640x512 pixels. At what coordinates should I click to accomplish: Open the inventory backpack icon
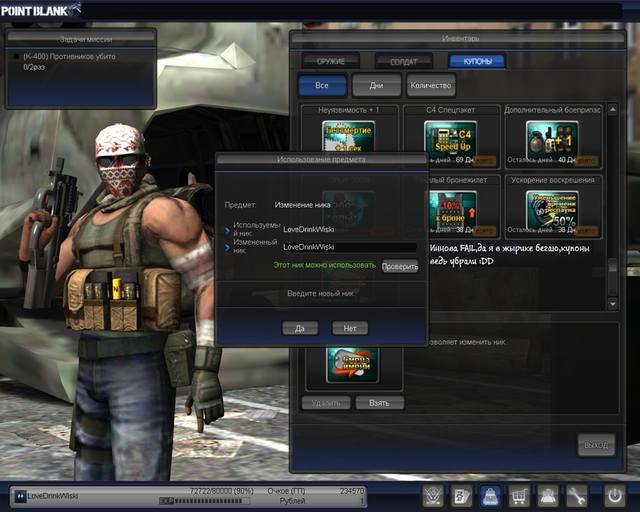[490, 496]
